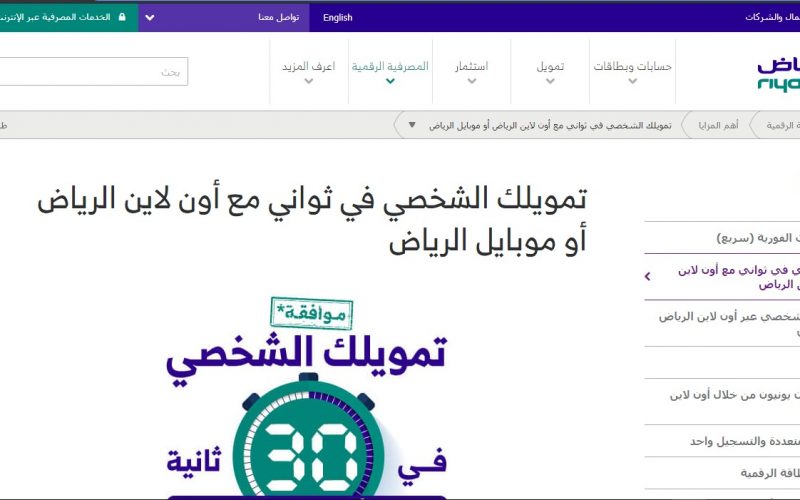This screenshot has width=800, height=500.
Task: Switch site language to English
Action: click(x=337, y=17)
